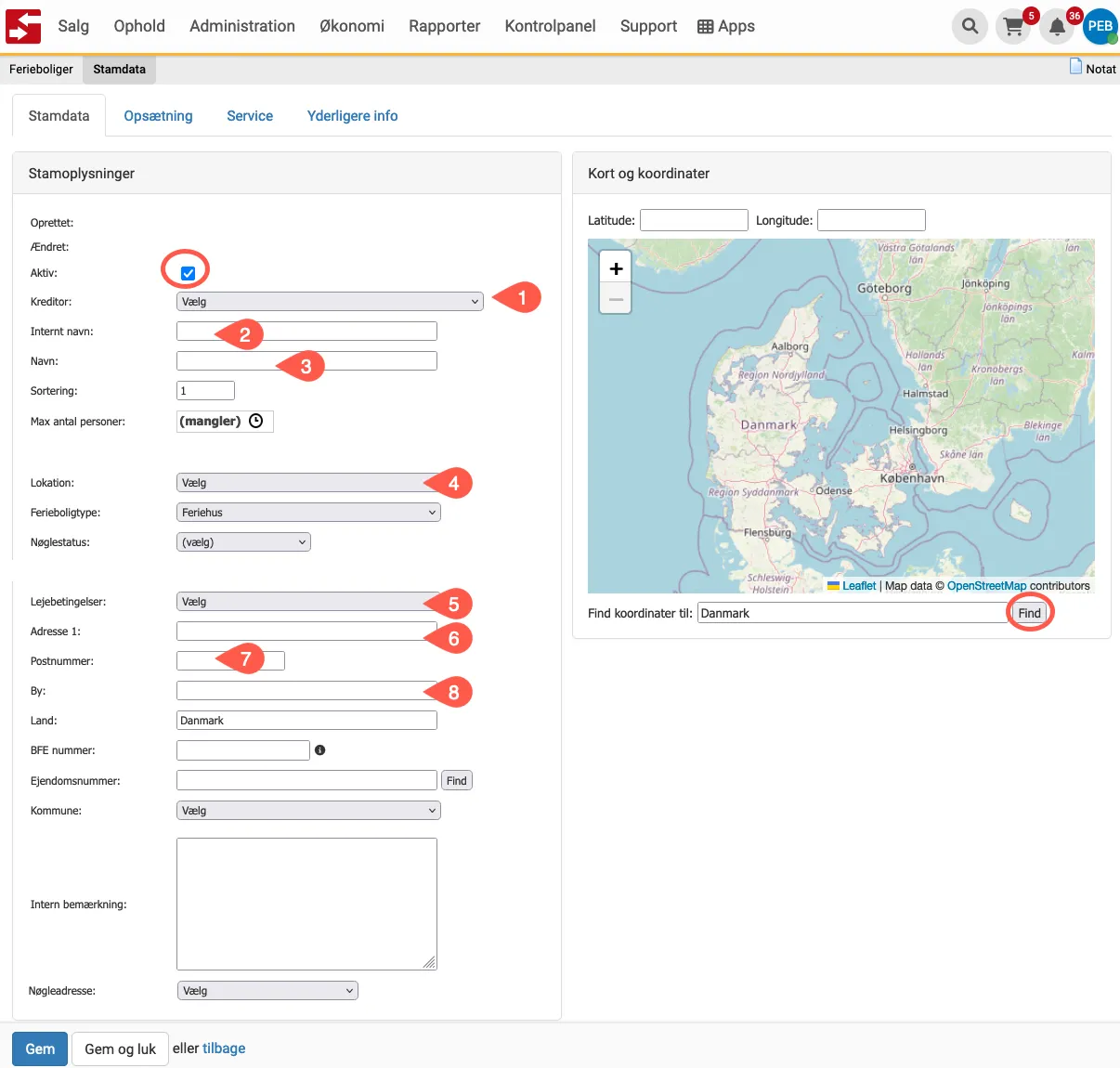Uncheck the Aktiv checkbox
1120x1068 pixels.
point(188,273)
